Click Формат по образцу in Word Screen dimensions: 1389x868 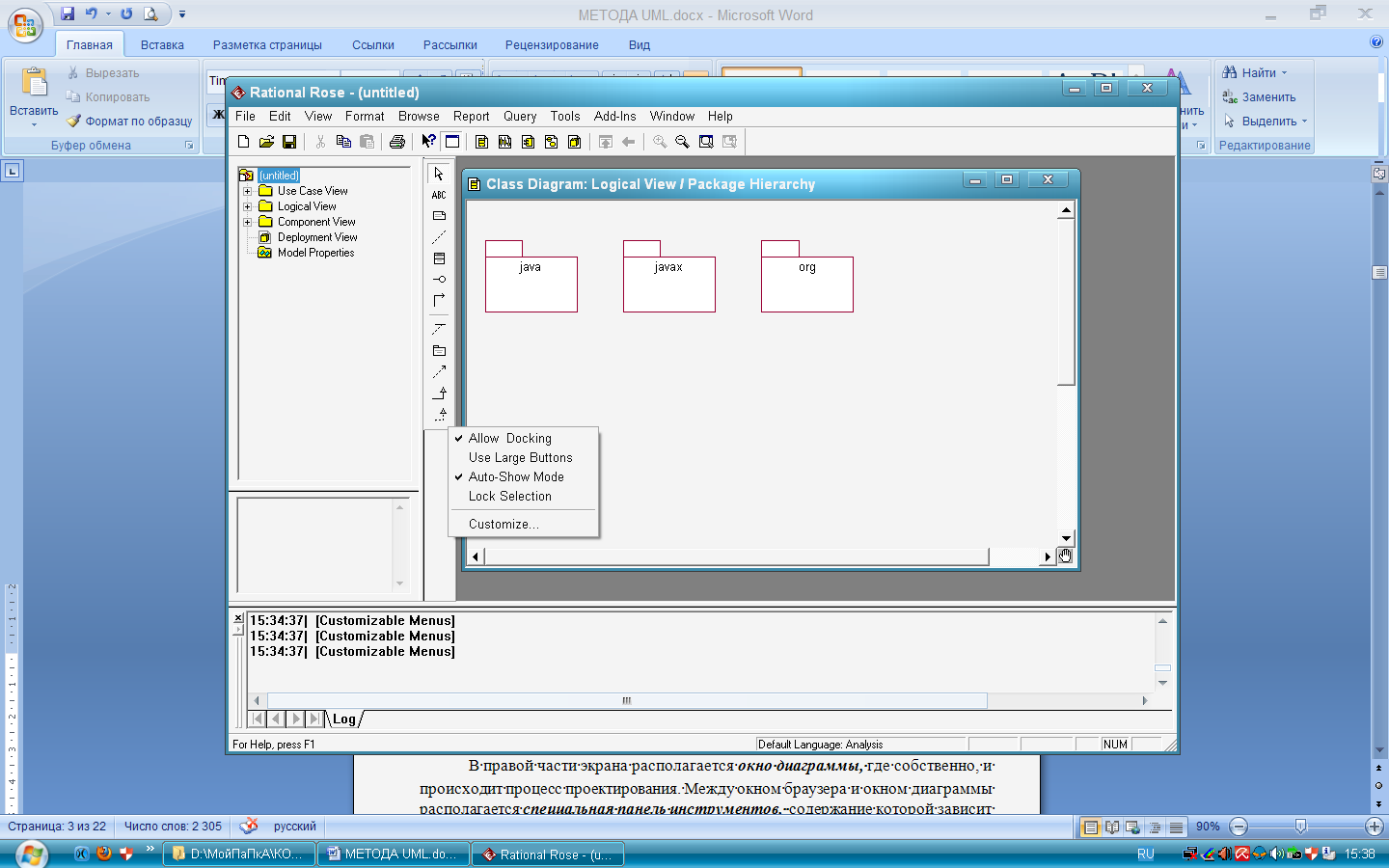[129, 122]
